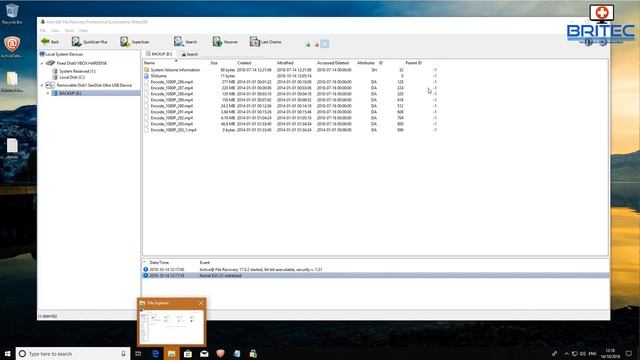
Task: Click Local System Devices root node
Action: (64, 54)
